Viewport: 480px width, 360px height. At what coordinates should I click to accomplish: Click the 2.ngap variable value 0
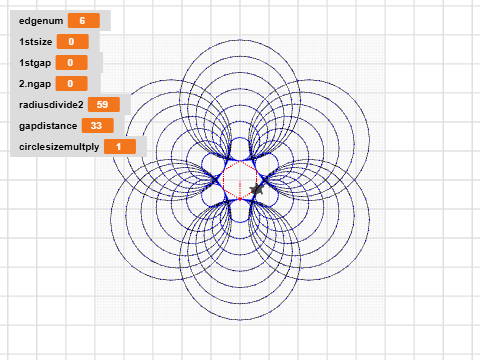(72, 84)
